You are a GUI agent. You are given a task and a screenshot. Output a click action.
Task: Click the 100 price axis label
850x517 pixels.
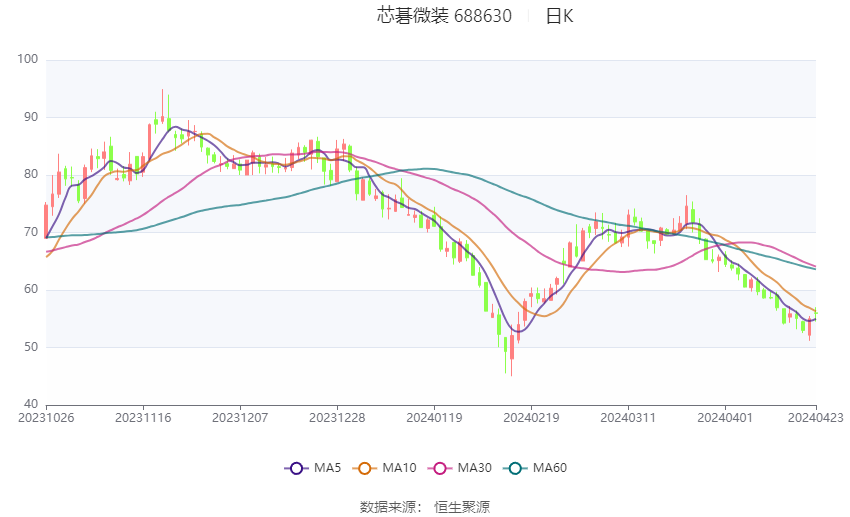click(28, 60)
